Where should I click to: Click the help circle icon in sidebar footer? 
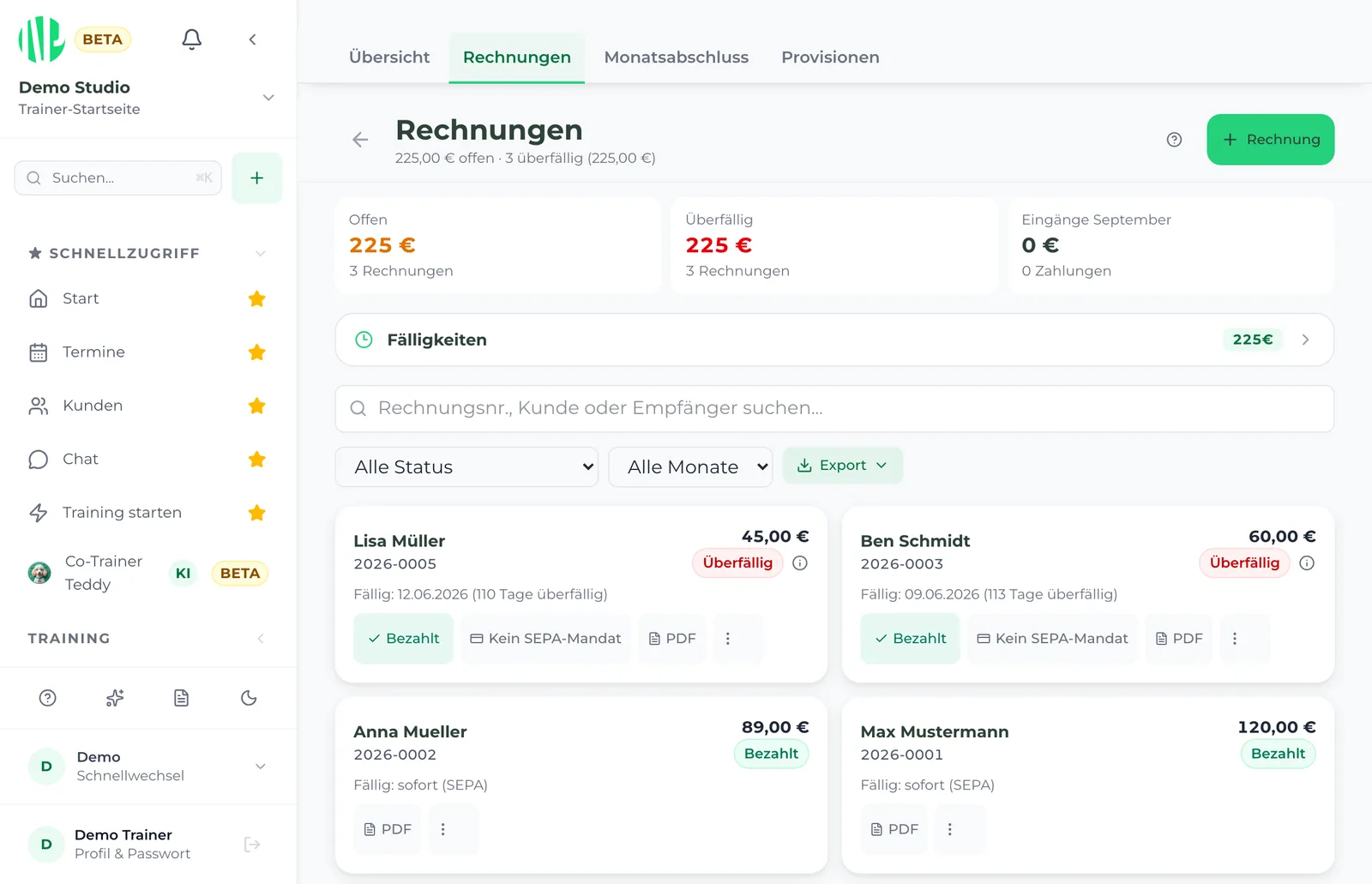coord(48,698)
